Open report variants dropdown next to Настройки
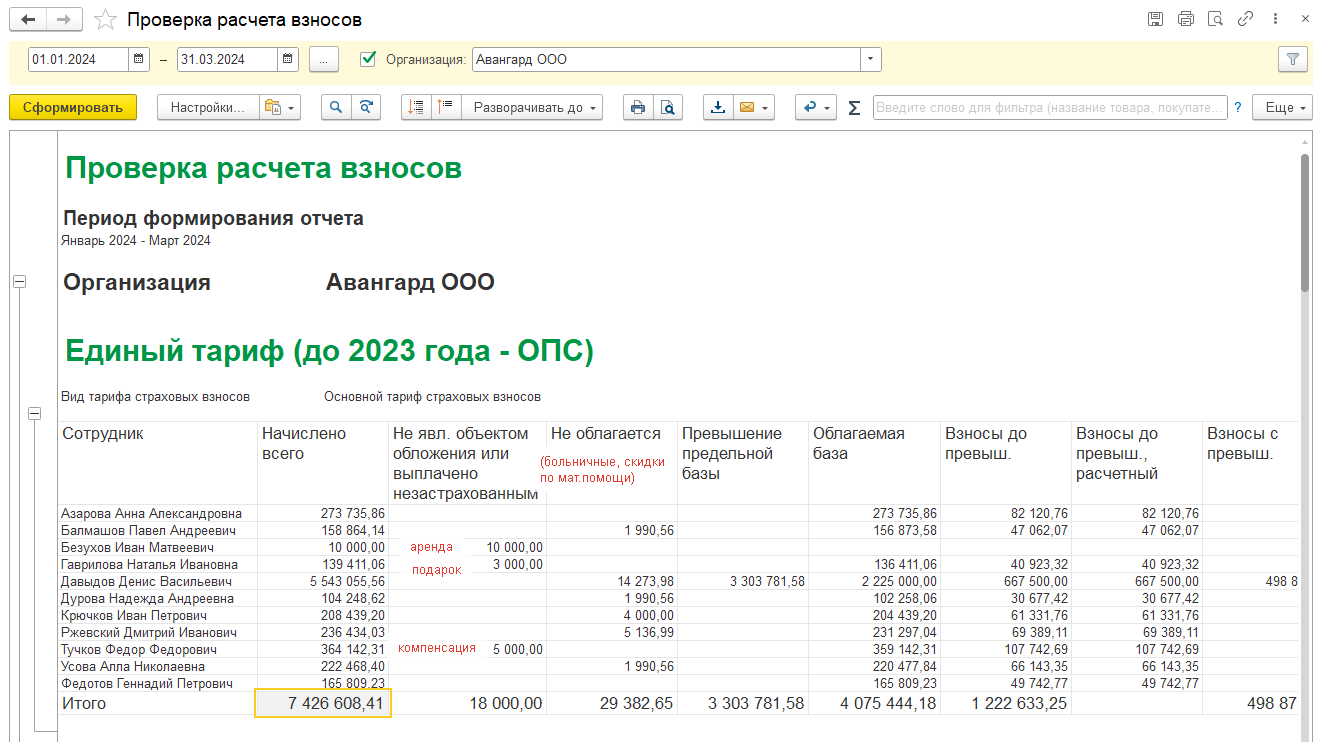1330x742 pixels. tap(279, 107)
